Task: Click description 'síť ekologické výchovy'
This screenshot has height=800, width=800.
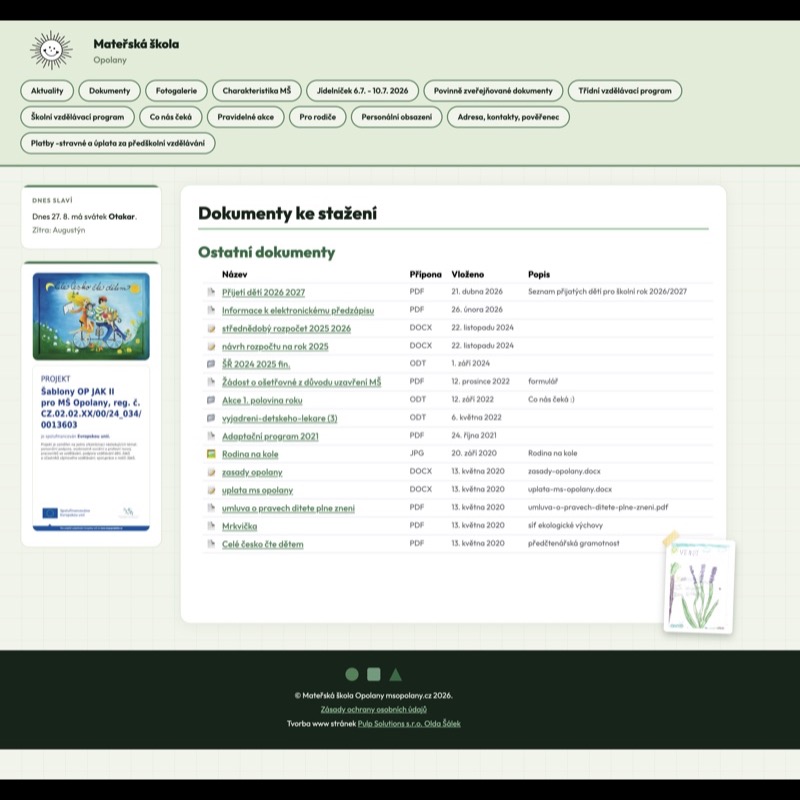Action: [x=565, y=525]
